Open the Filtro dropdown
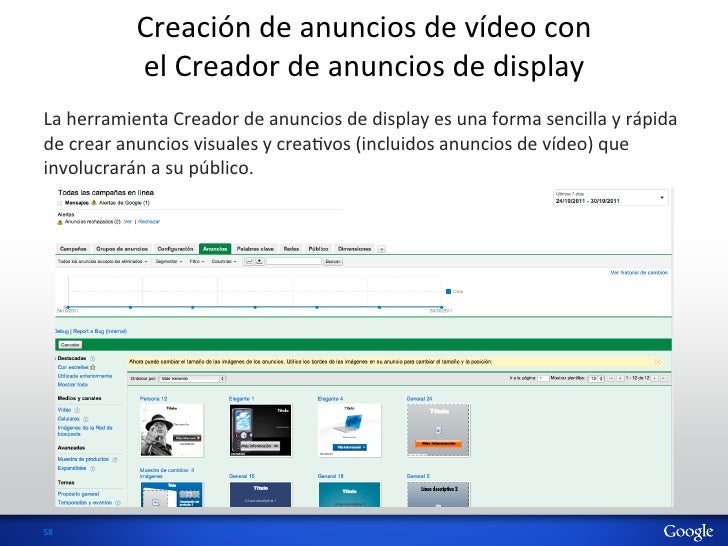This screenshot has height=546, width=728. pos(197,261)
